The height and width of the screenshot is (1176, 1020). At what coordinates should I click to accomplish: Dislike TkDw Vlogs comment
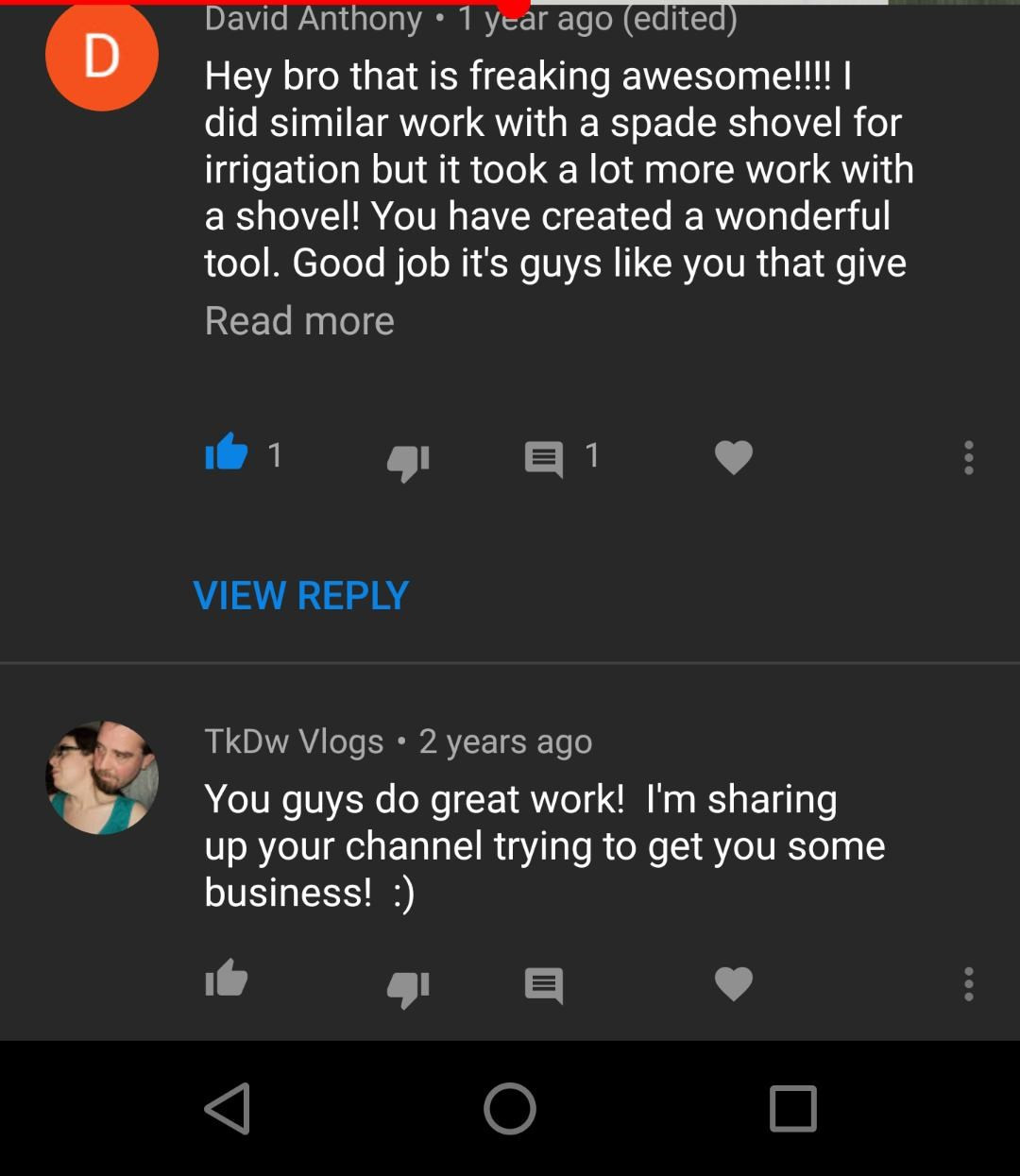click(408, 989)
